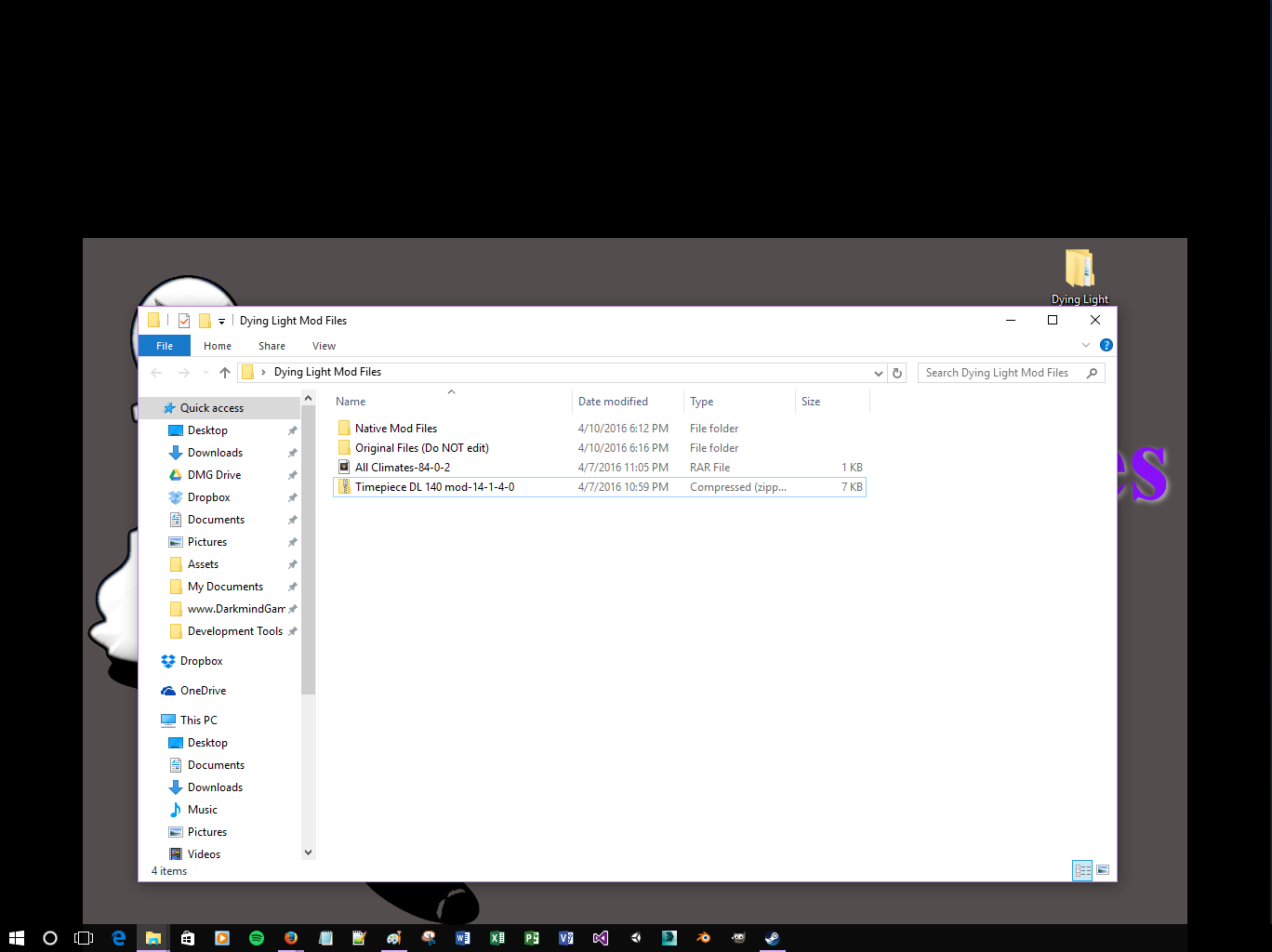This screenshot has height=952, width=1272.
Task: Click the navigation pane scroll up arrow
Action: coord(309,399)
